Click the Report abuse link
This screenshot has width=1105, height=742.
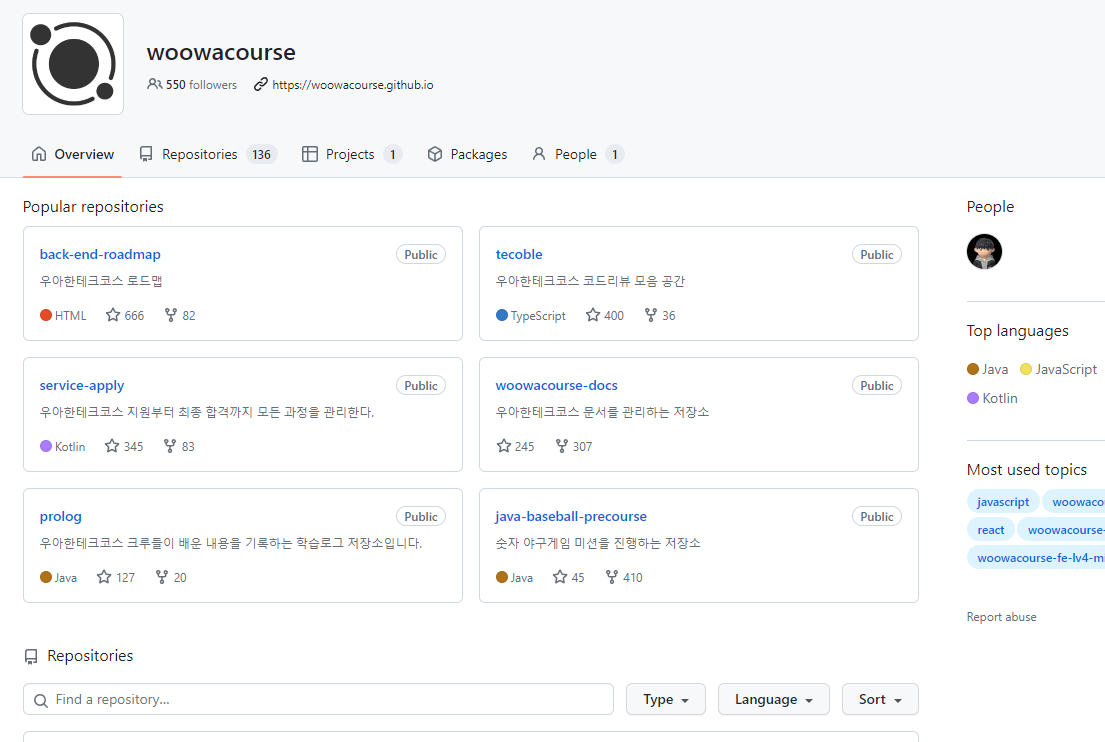pyautogui.click(x=1001, y=617)
